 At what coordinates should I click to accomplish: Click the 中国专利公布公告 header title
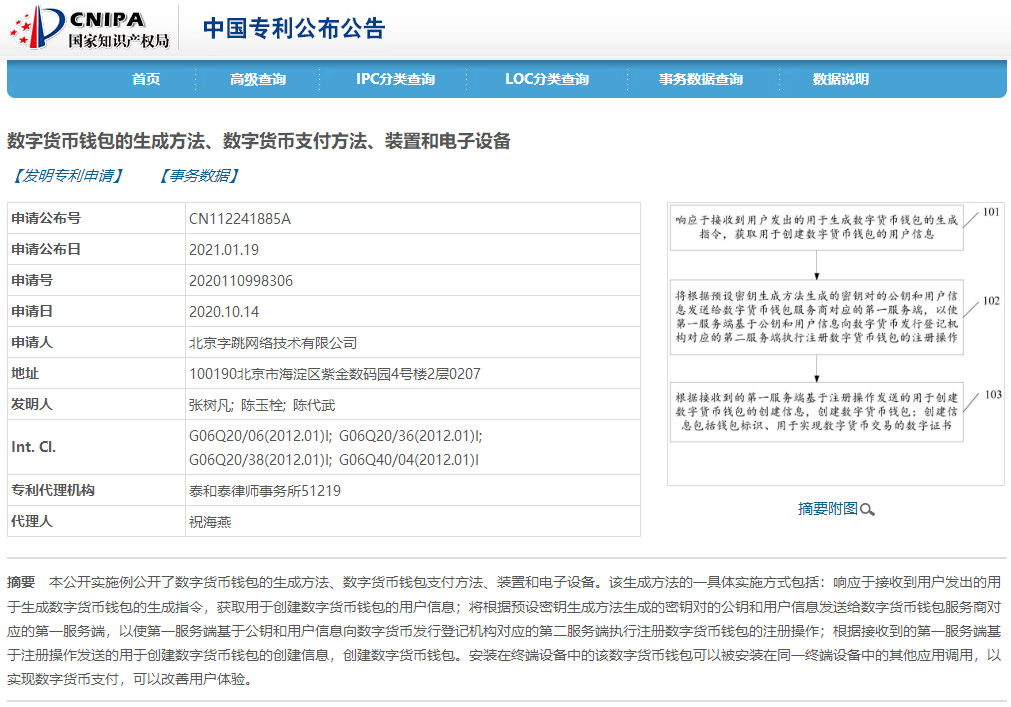coord(294,28)
